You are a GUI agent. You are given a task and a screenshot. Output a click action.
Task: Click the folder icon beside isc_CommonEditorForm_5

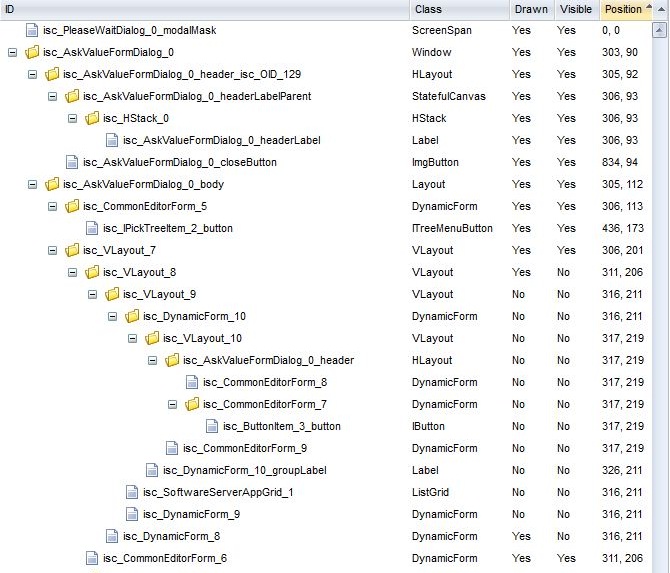[72, 206]
